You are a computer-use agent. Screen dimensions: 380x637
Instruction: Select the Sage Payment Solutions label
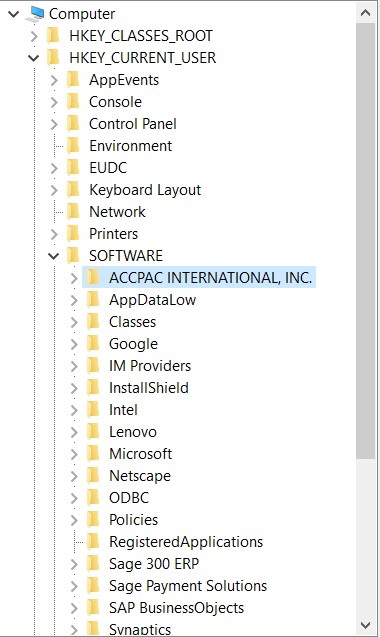click(x=188, y=586)
